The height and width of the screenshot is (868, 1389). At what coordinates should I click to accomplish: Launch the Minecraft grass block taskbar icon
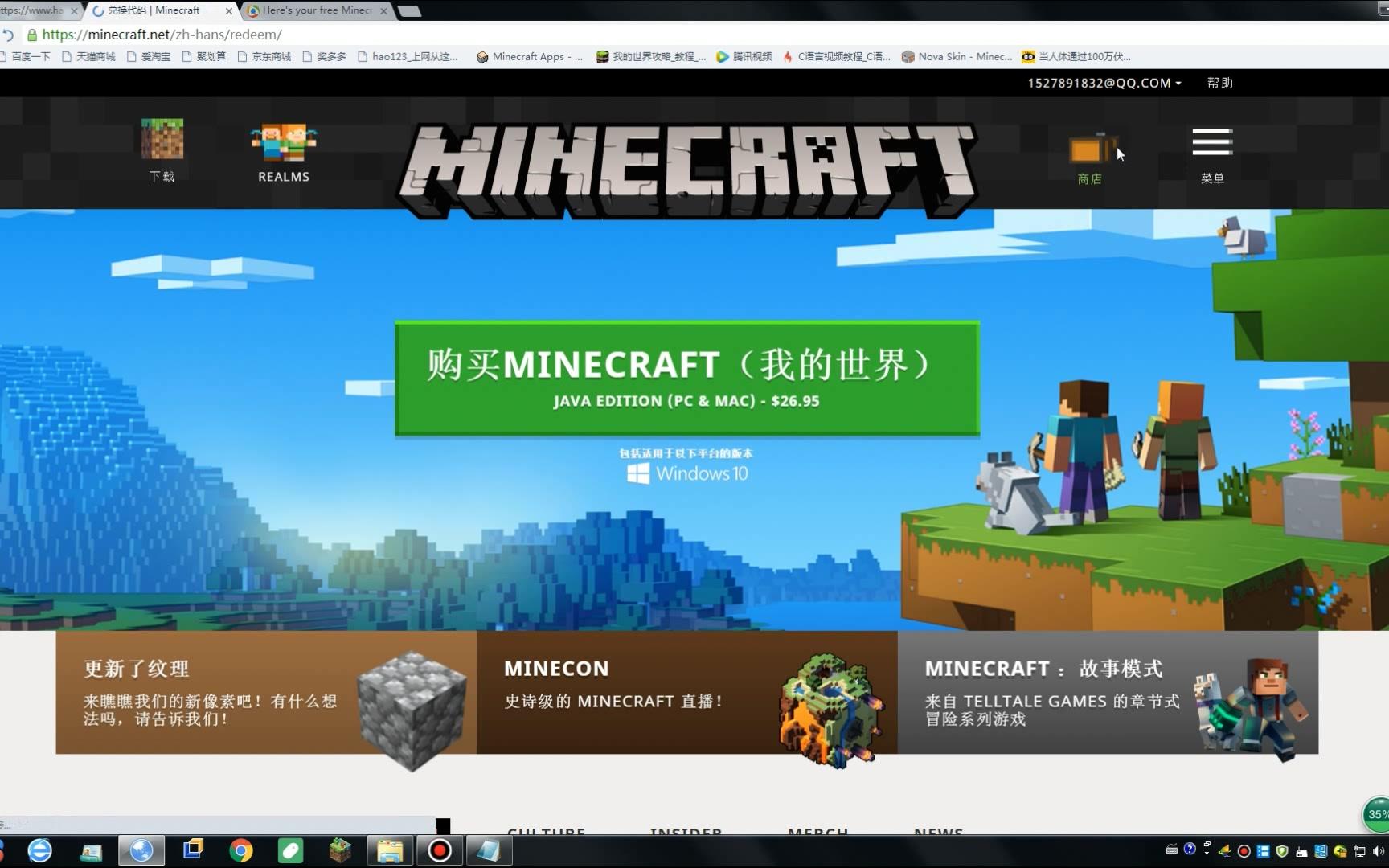pyautogui.click(x=340, y=850)
